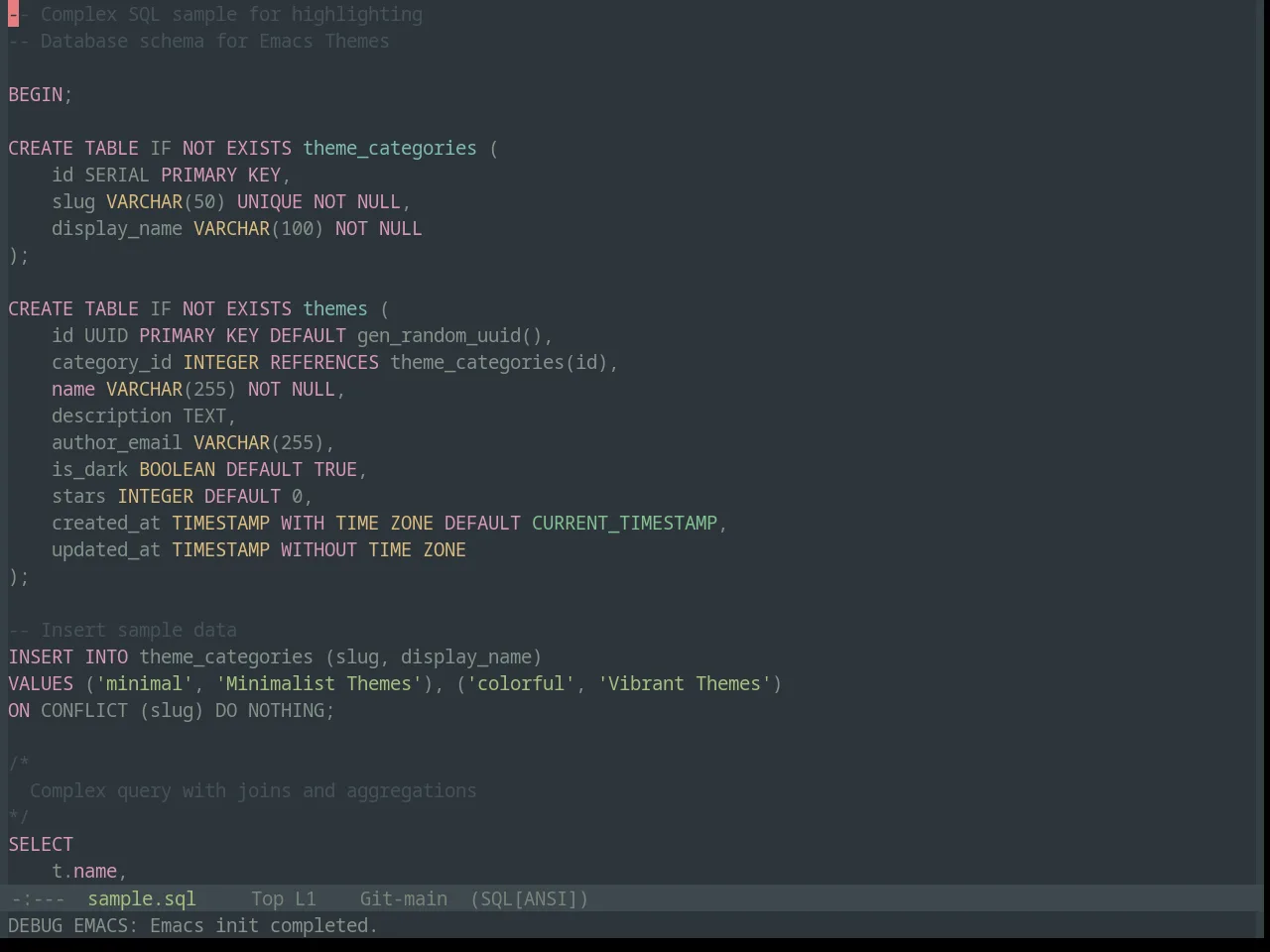
Task: Click CURRENT_TIMESTAMP default value
Action: [624, 523]
